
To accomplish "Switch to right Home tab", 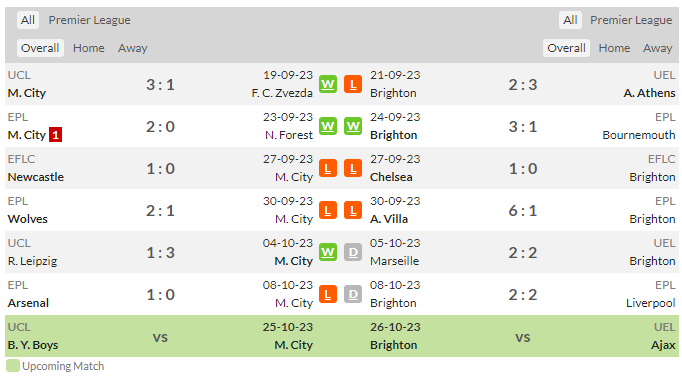I will tap(614, 48).
